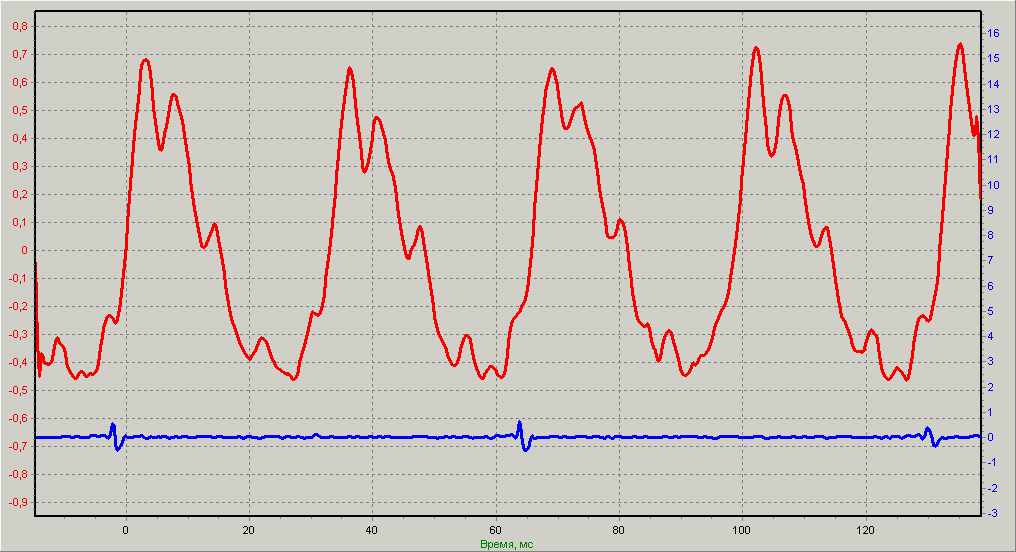The image size is (1016, 552).
Task: Click blue right-axis value 6
Action: coord(991,286)
